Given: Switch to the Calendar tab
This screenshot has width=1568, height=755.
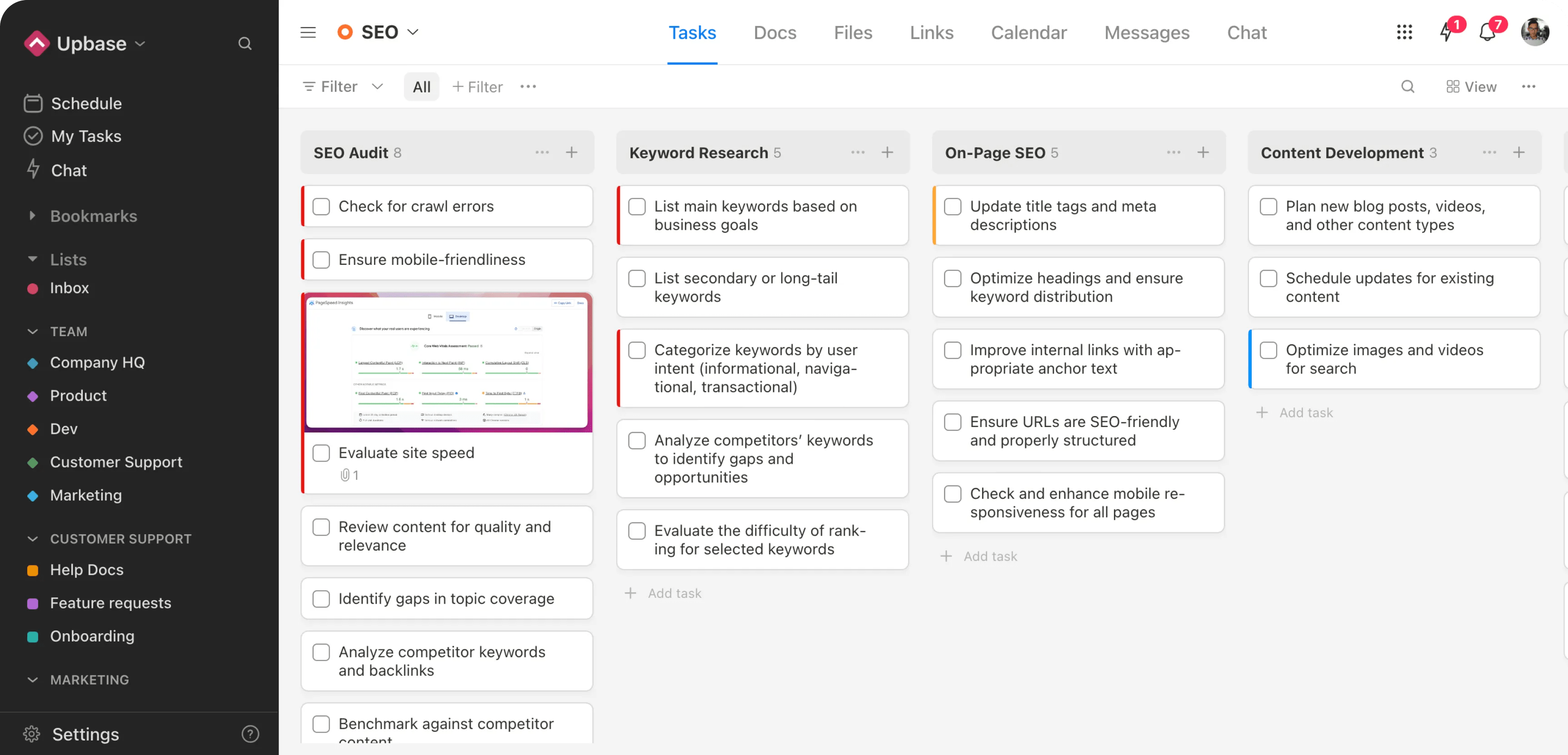Looking at the screenshot, I should (1028, 33).
